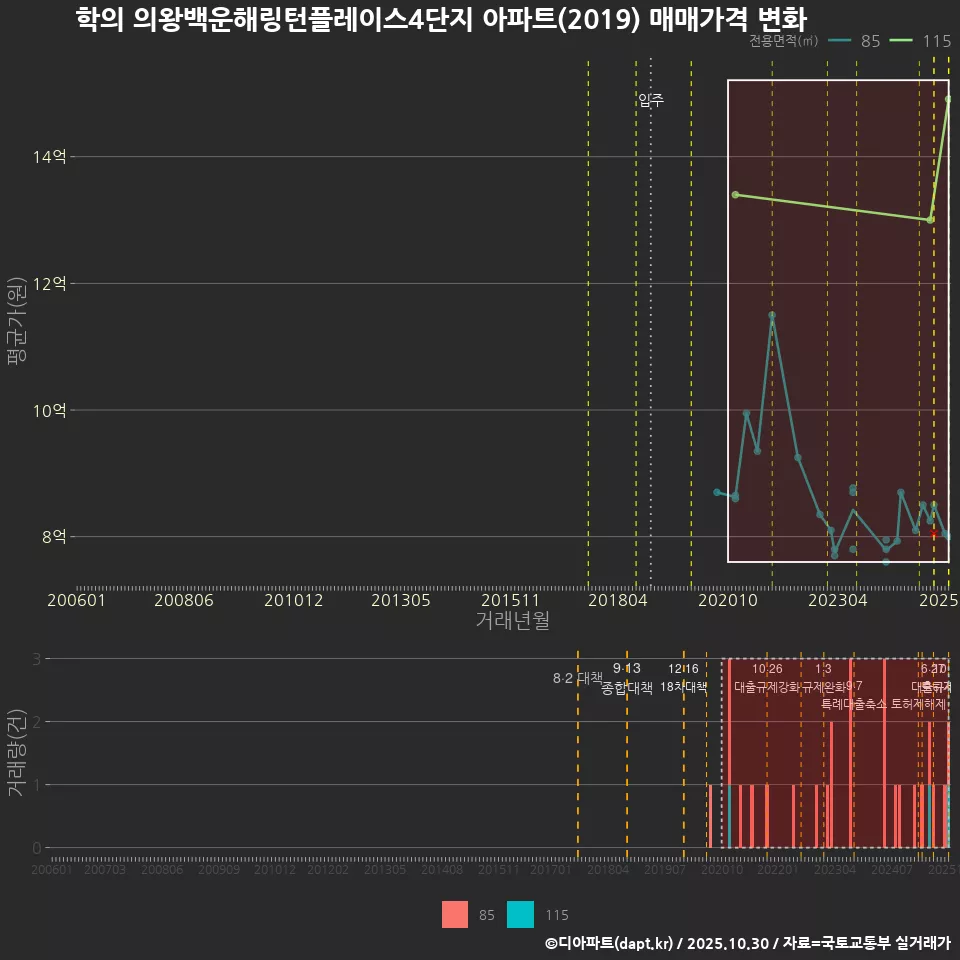
Task: Click the red 85 legend color swatch
Action: tap(456, 915)
